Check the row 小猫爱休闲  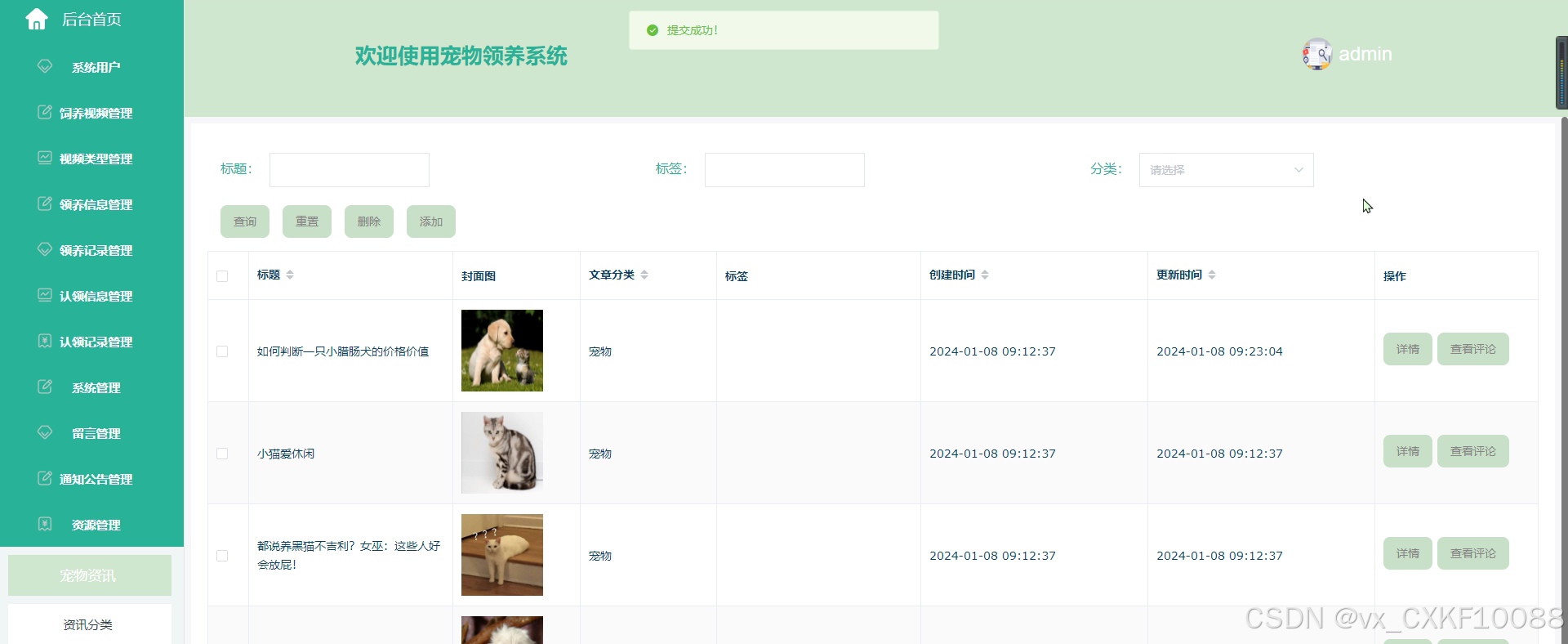tap(222, 454)
